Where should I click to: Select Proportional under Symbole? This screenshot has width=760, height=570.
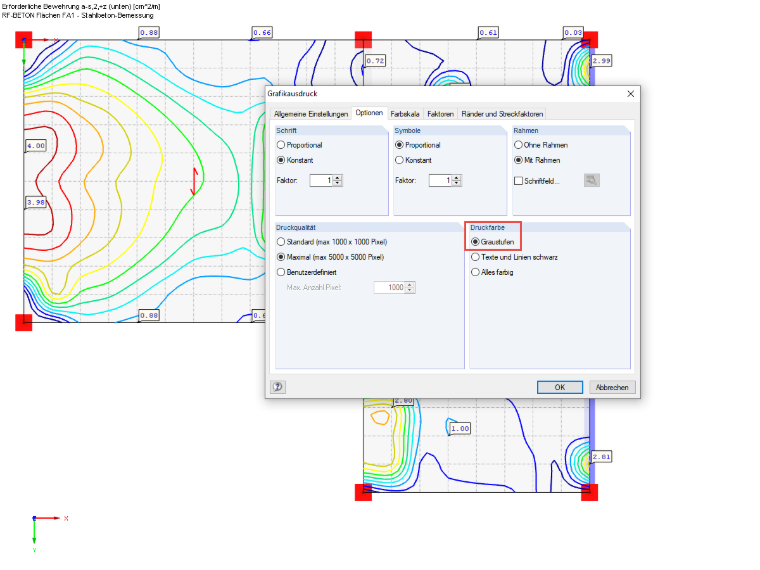click(x=418, y=145)
